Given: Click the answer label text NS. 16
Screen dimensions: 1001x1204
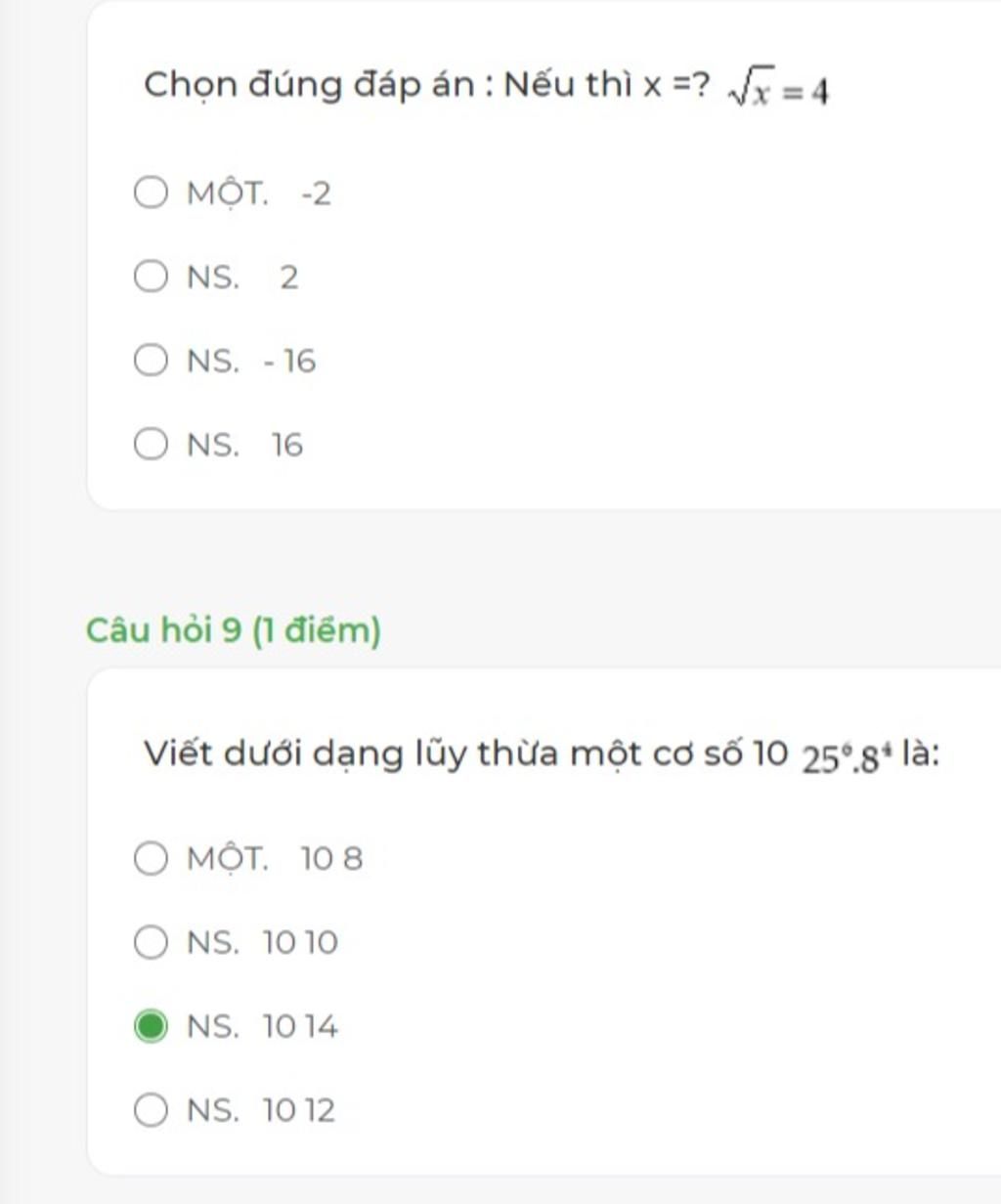Looking at the screenshot, I should pyautogui.click(x=245, y=446).
